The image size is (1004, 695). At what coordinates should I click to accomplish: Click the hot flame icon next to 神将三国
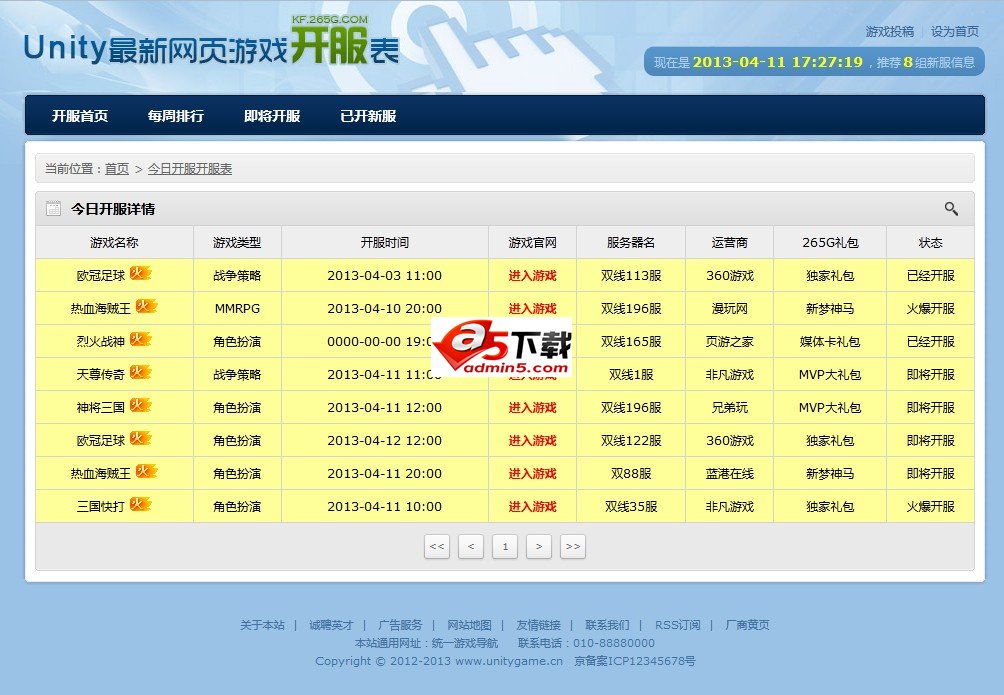tap(140, 405)
